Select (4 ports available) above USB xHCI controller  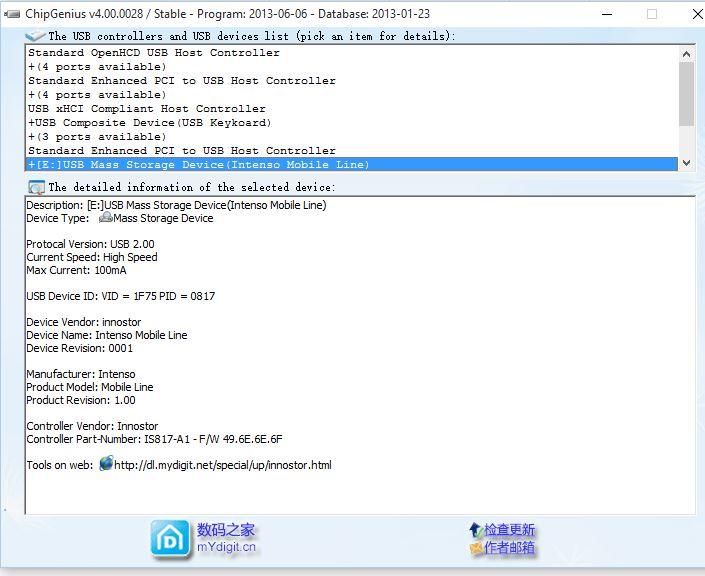tap(352, 94)
